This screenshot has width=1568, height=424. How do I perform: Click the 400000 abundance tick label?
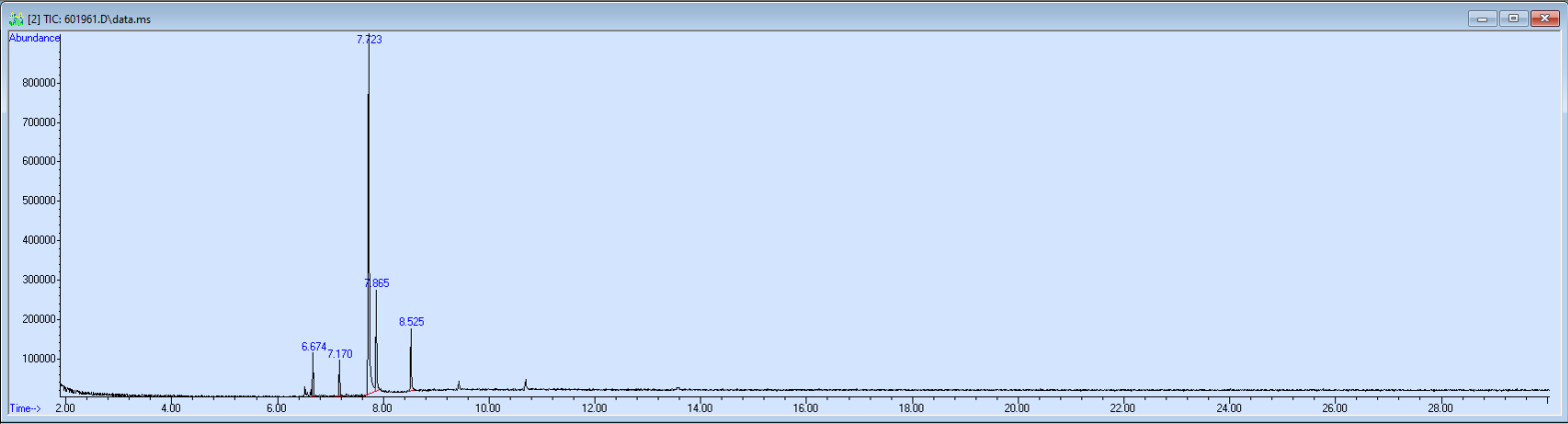coord(39,240)
